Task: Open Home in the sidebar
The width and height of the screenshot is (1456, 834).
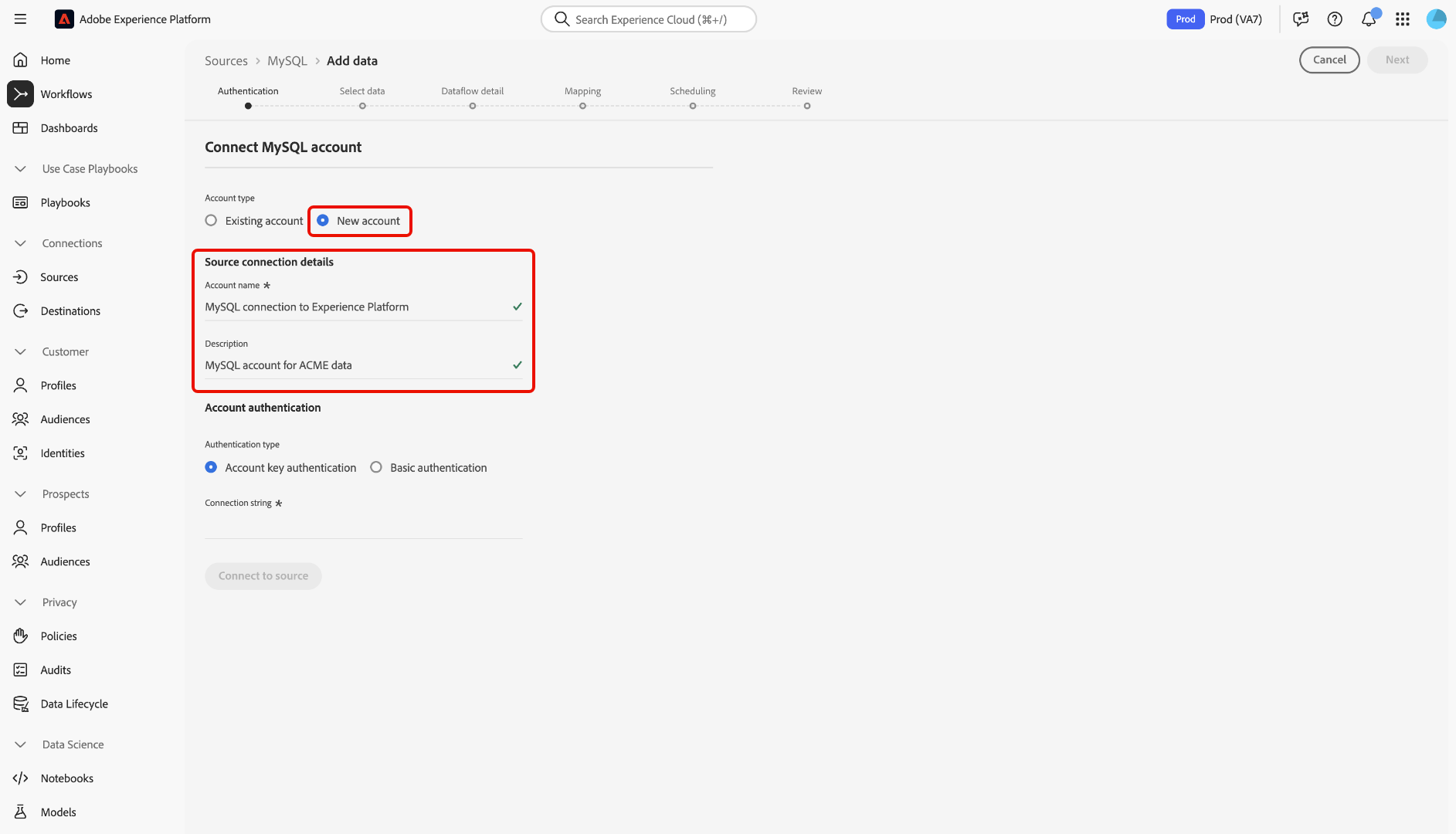Action: (x=56, y=60)
